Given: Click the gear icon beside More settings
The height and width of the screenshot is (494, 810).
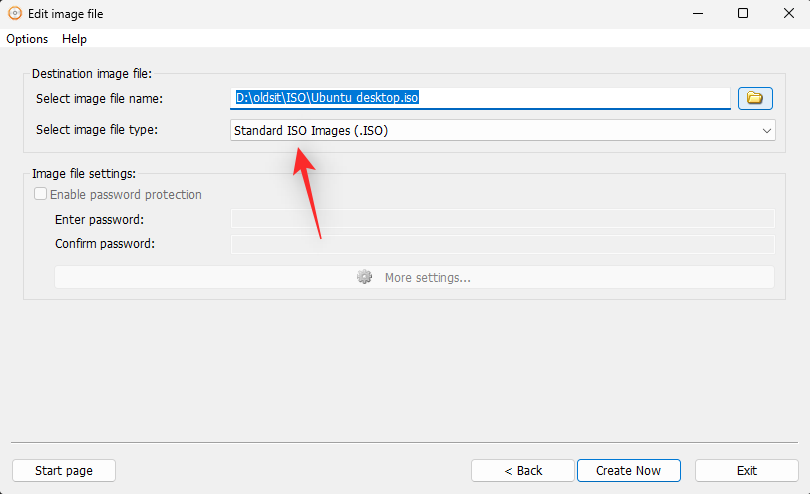Looking at the screenshot, I should coord(364,277).
